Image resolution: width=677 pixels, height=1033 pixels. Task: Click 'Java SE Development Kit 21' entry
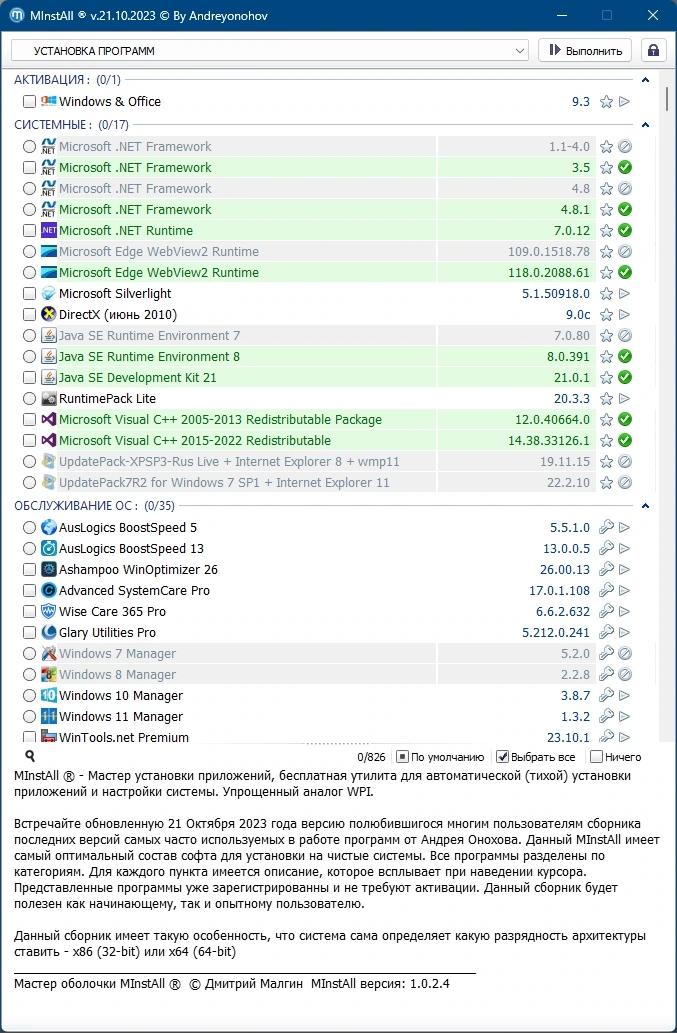[138, 378]
